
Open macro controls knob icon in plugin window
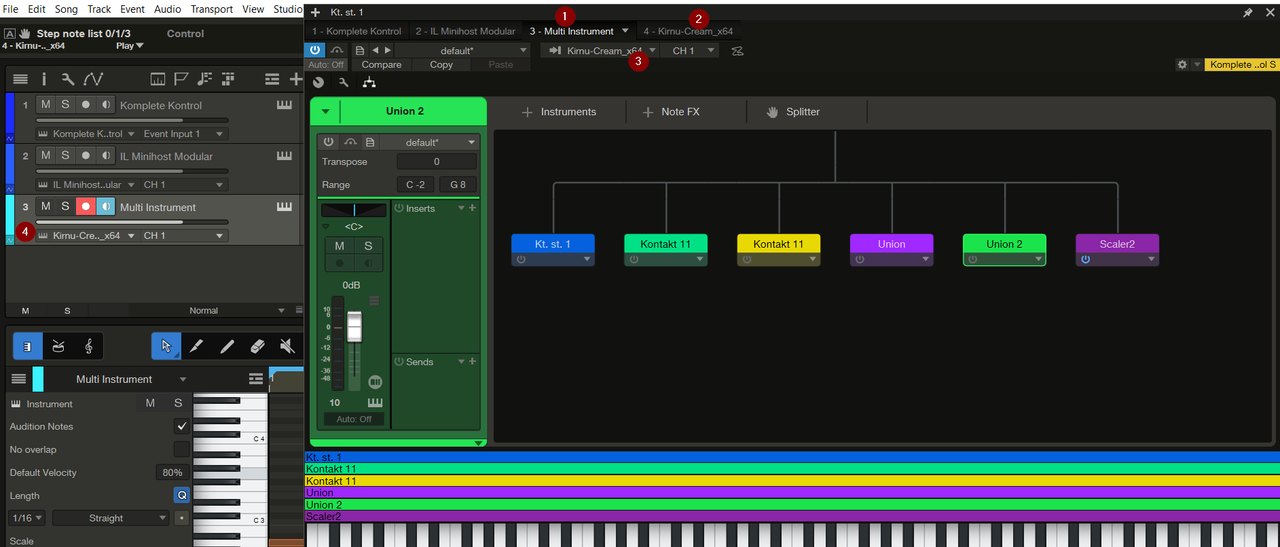(x=319, y=83)
